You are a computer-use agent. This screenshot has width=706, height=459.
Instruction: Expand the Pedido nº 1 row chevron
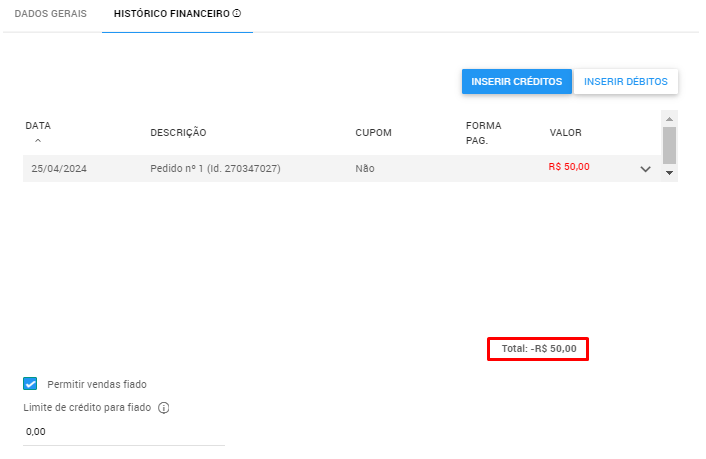coord(645,169)
